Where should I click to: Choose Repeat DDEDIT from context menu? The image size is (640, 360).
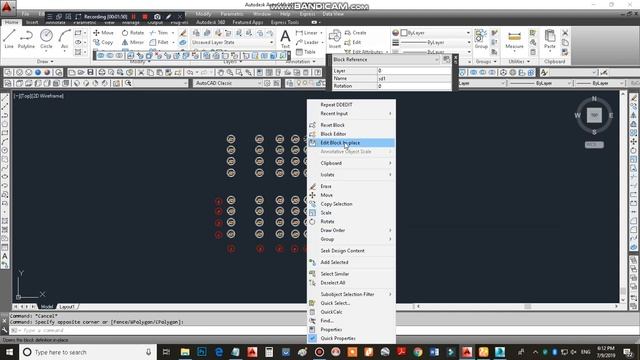(351, 105)
